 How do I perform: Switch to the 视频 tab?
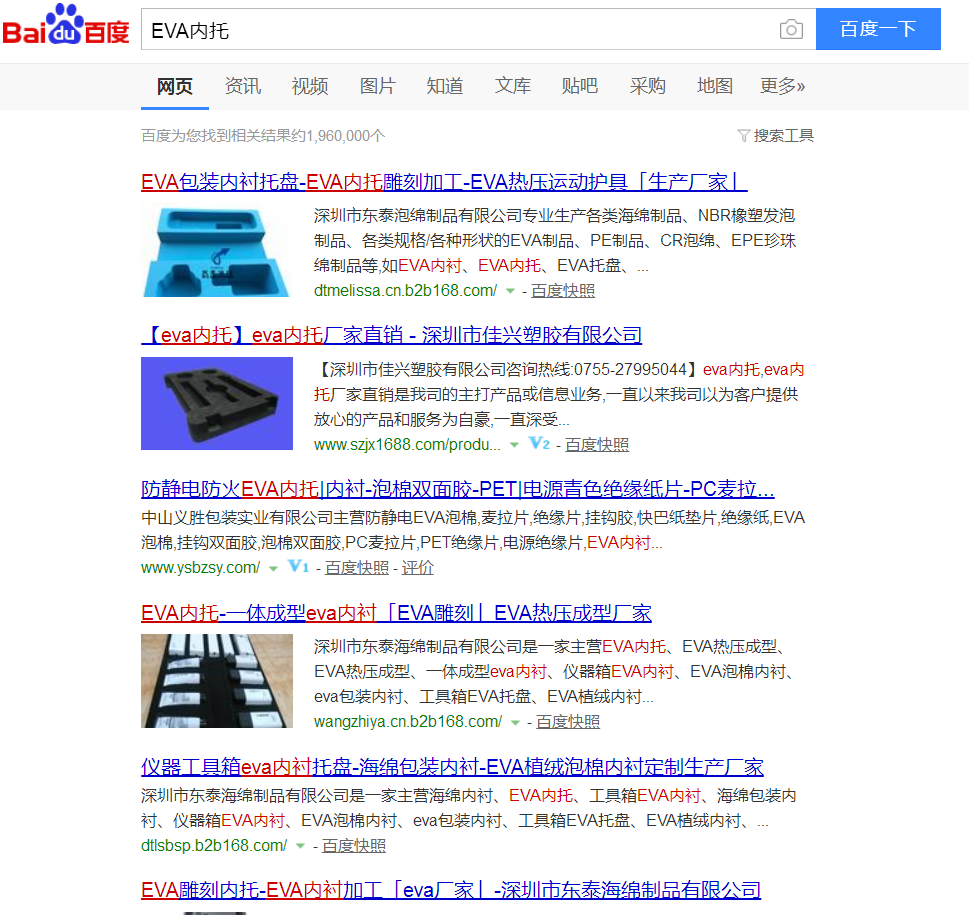[x=310, y=86]
